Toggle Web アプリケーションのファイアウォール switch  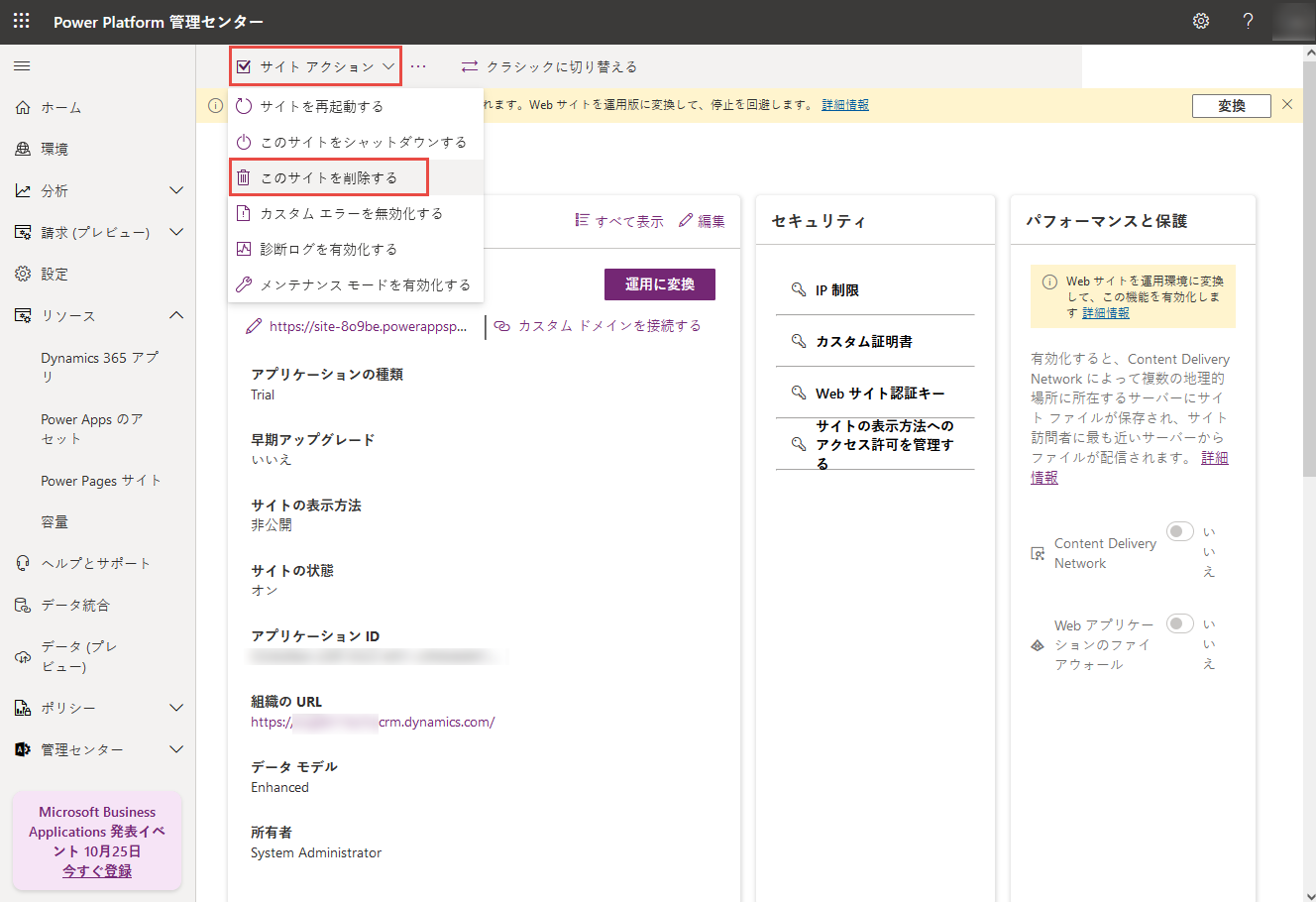(x=1179, y=623)
